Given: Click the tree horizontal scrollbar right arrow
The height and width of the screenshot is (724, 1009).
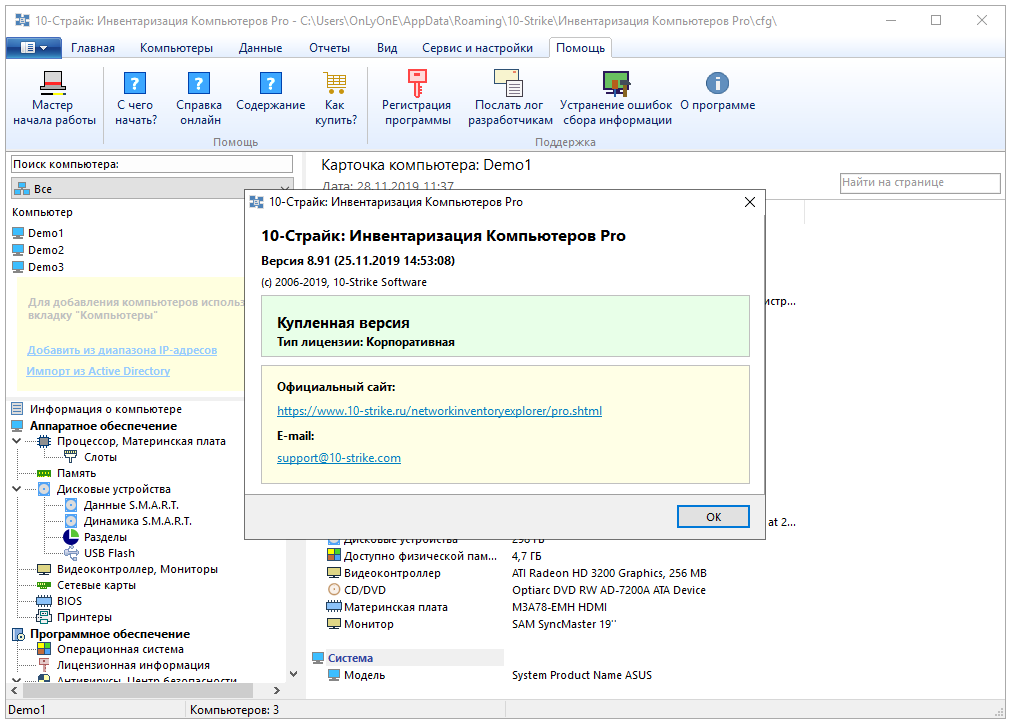Looking at the screenshot, I should [277, 691].
